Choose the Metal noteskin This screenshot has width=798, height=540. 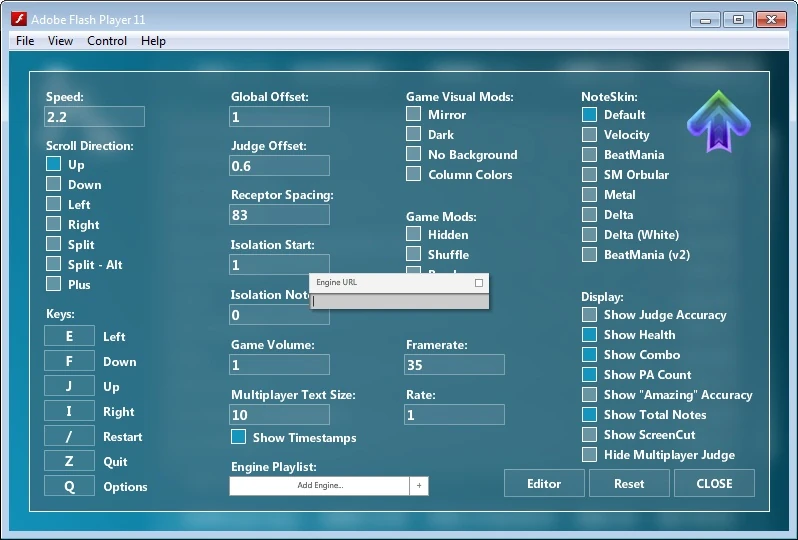pos(589,194)
